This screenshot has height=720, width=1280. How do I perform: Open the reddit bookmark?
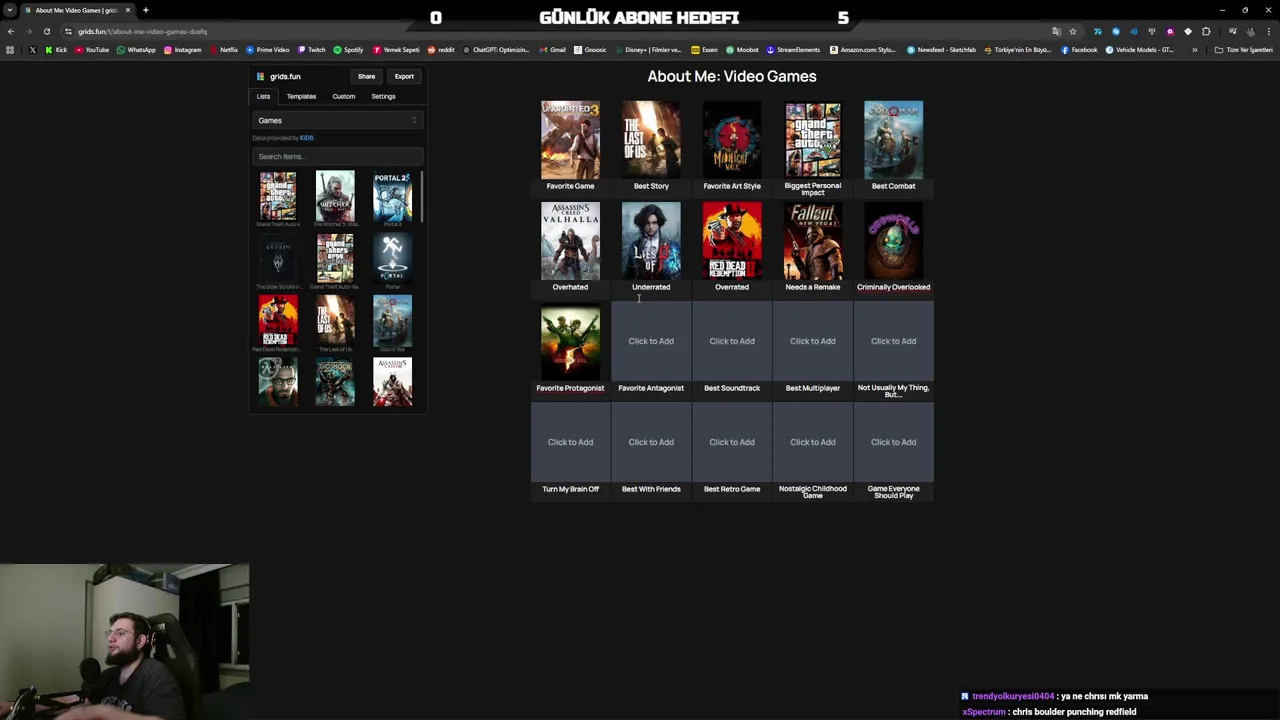tap(441, 50)
